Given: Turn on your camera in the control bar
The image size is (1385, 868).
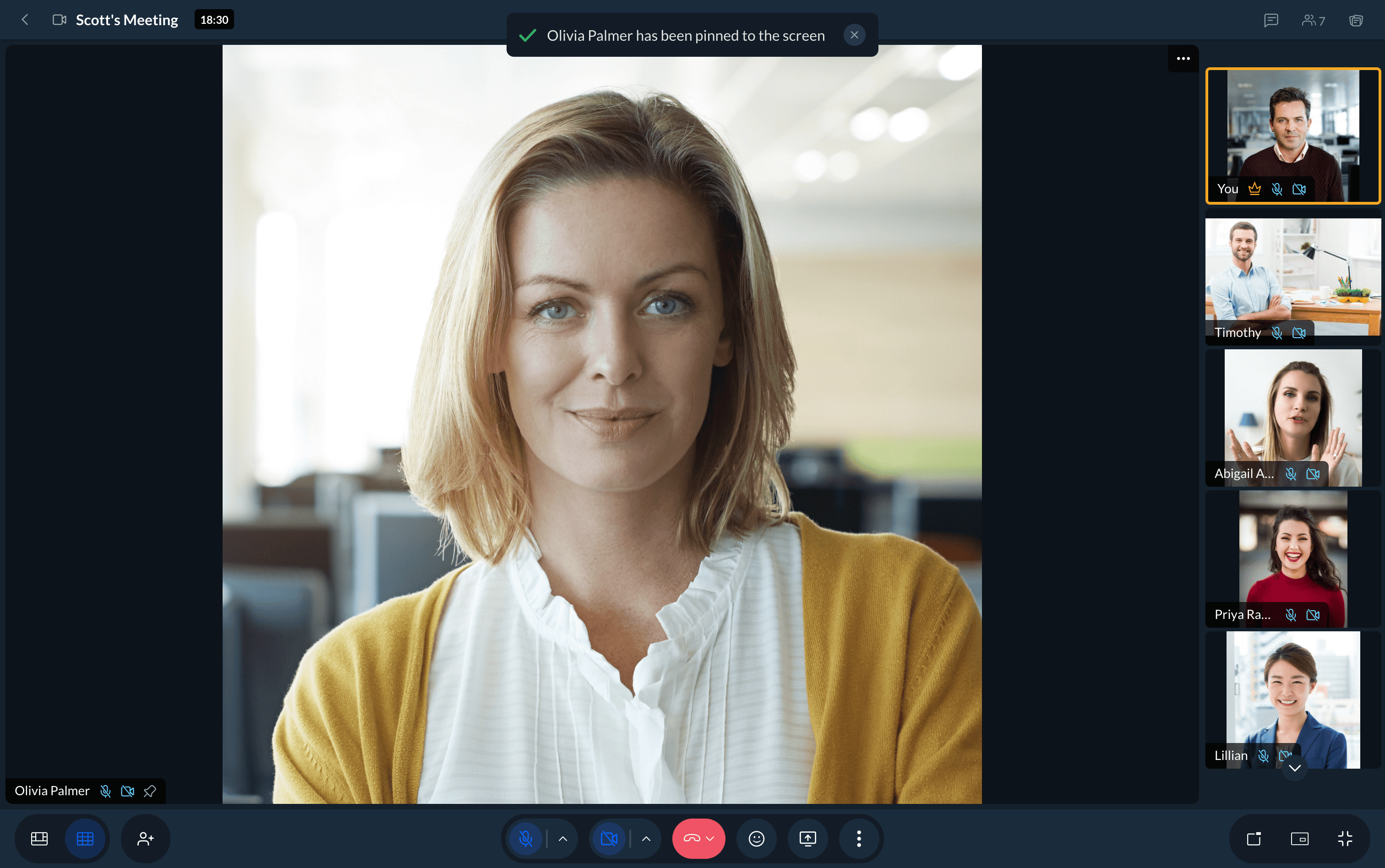Looking at the screenshot, I should tap(609, 839).
